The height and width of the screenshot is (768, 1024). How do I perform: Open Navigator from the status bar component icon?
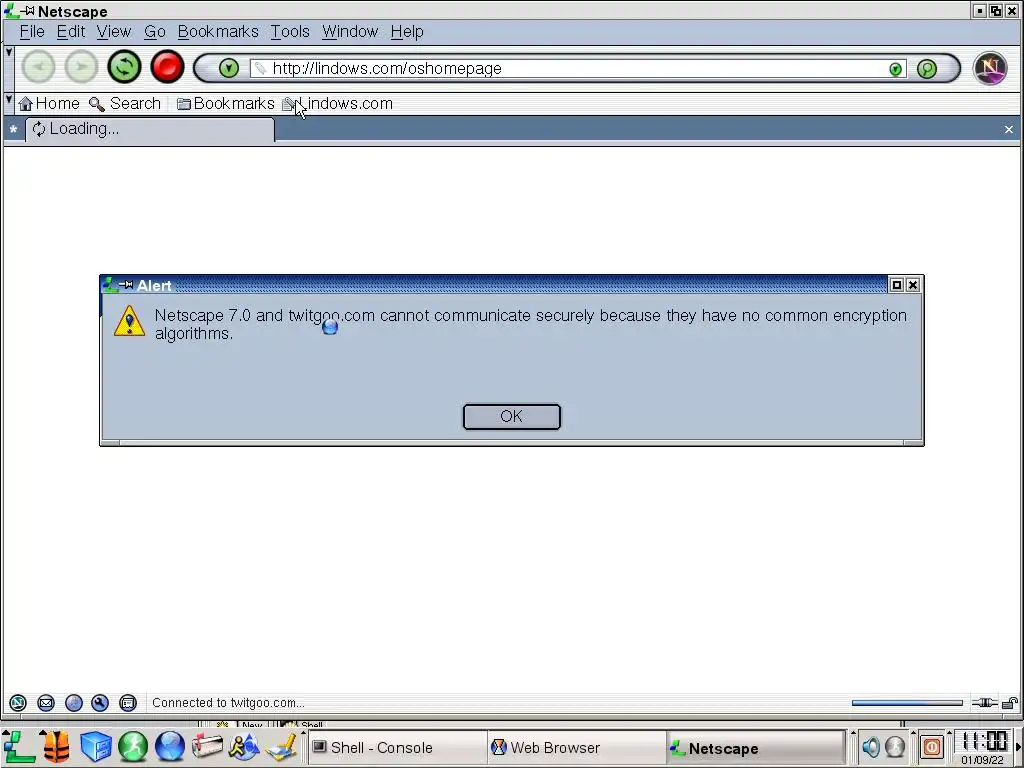(18, 703)
